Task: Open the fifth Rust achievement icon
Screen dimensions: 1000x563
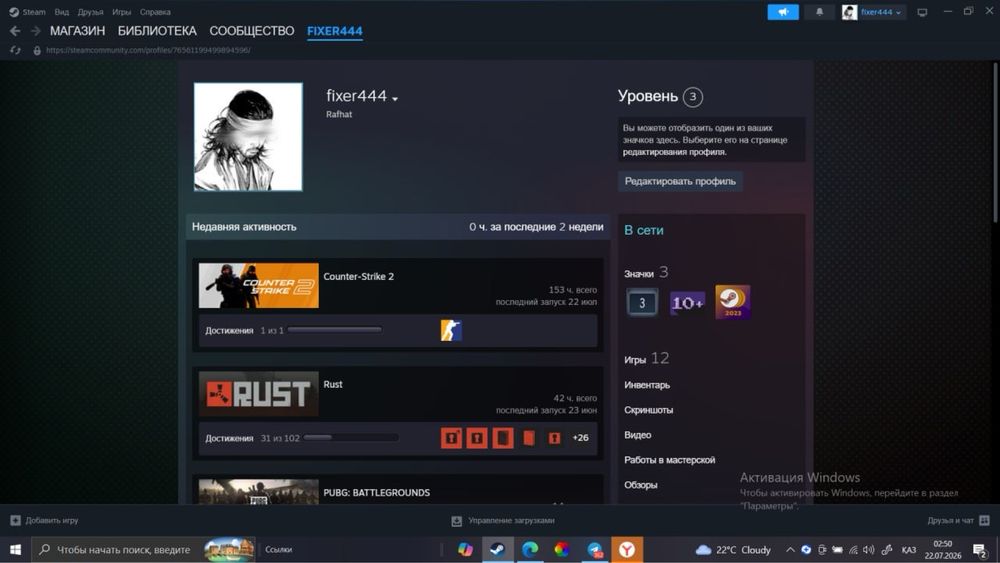Action: (x=554, y=438)
